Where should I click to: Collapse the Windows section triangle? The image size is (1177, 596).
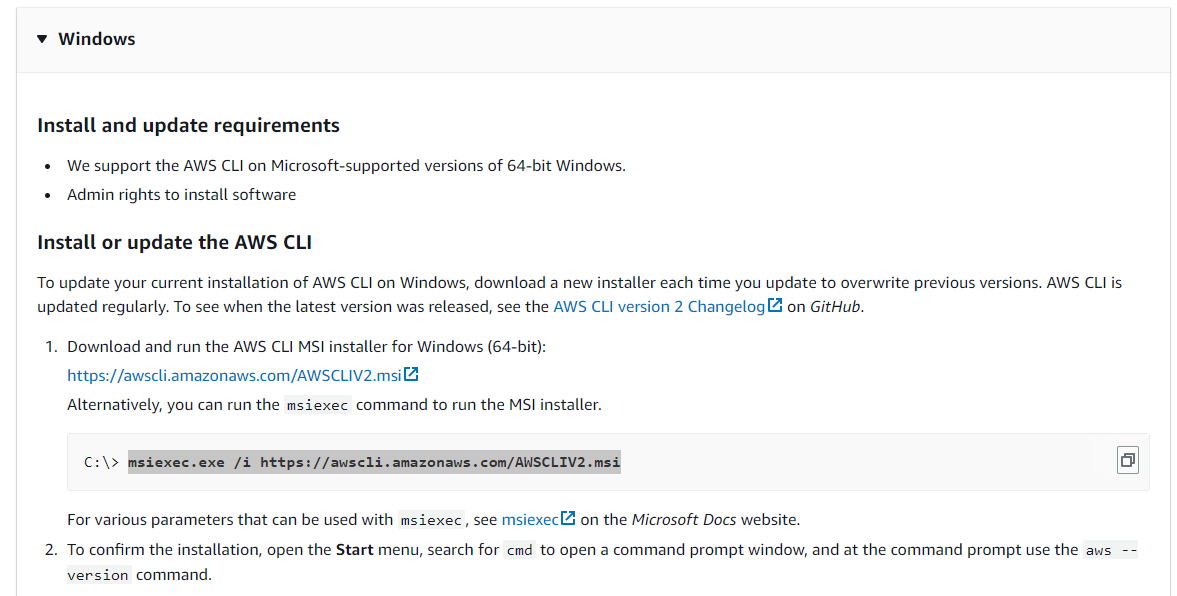tap(42, 39)
